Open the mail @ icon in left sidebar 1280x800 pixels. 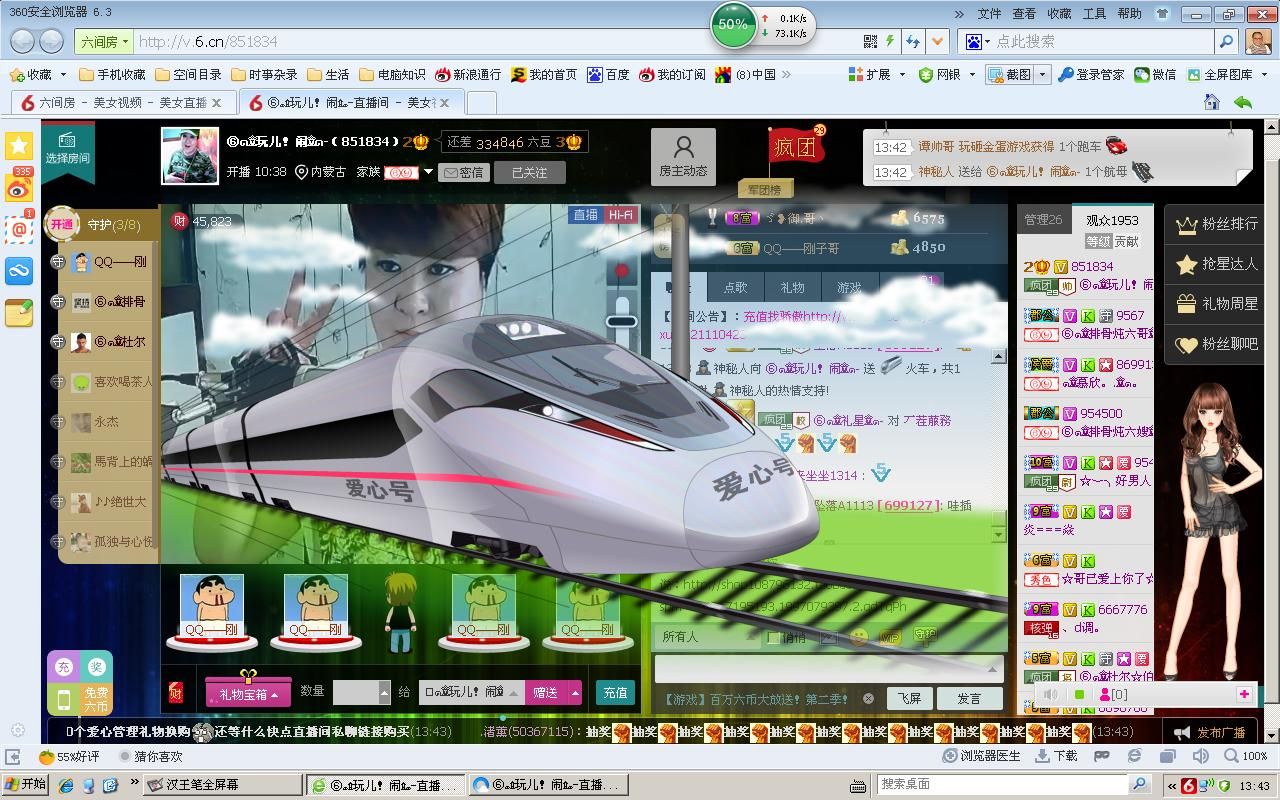(x=19, y=228)
